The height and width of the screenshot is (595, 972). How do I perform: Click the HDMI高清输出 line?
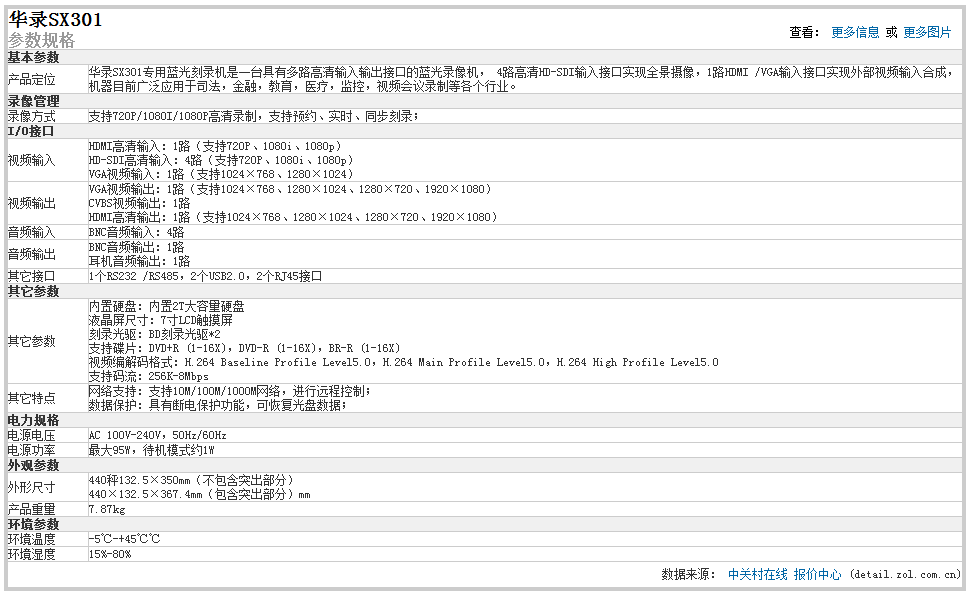(x=293, y=217)
